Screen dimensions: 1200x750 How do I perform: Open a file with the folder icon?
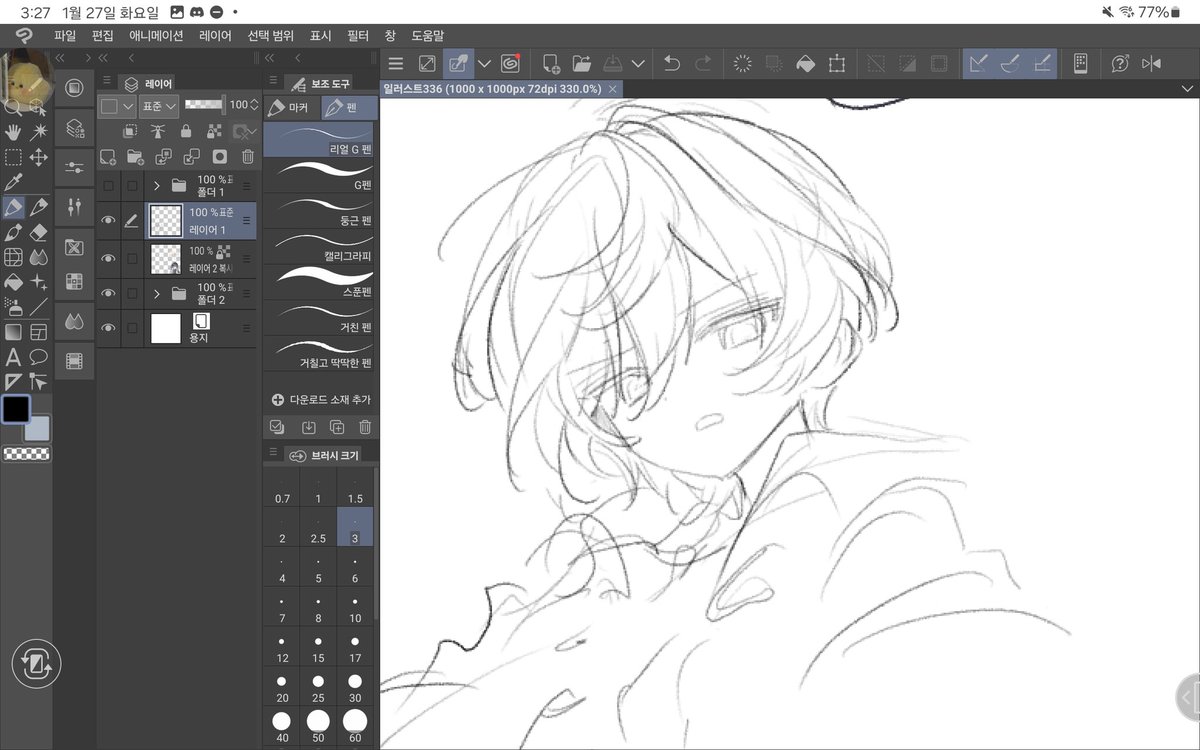[x=581, y=63]
